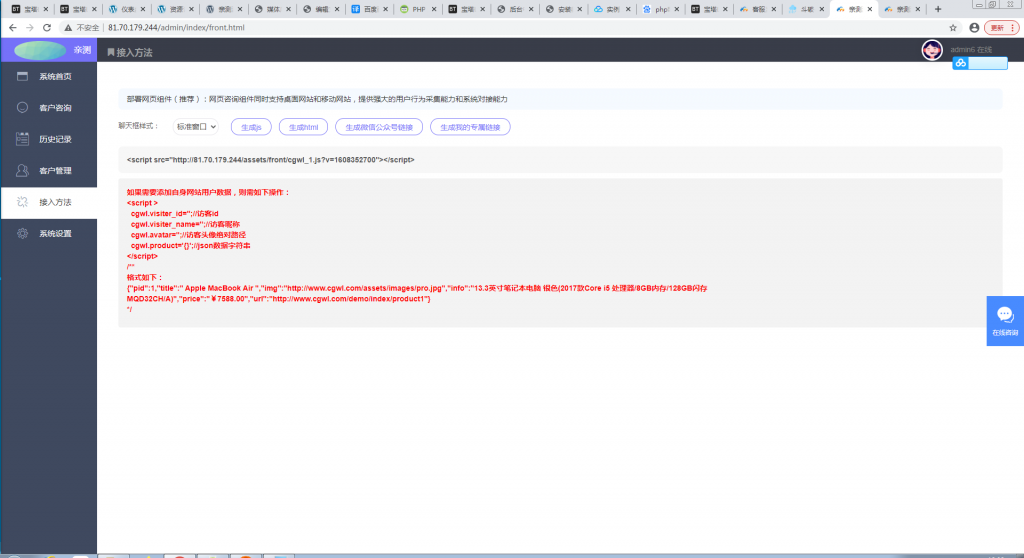Click the 客户咨询 chat bubble icon
This screenshot has height=558, width=1024.
pos(22,107)
